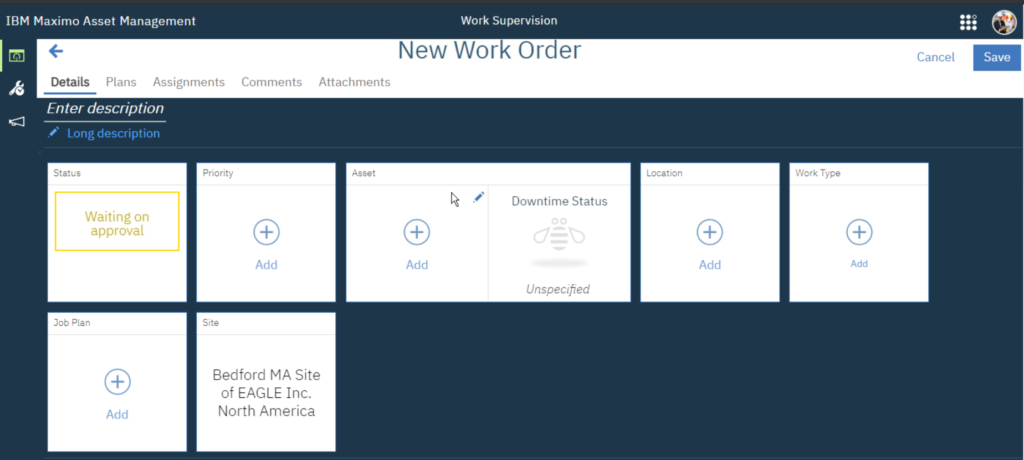Image resolution: width=1024 pixels, height=460 pixels.
Task: Click the Site card label
Action: (x=210, y=323)
